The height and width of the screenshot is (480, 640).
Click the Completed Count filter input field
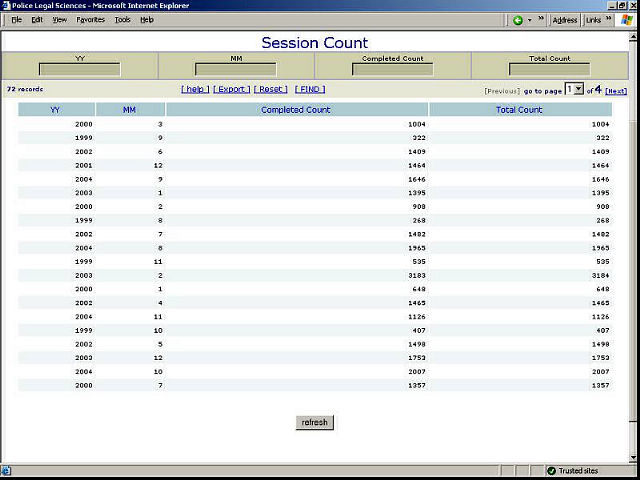tap(392, 70)
